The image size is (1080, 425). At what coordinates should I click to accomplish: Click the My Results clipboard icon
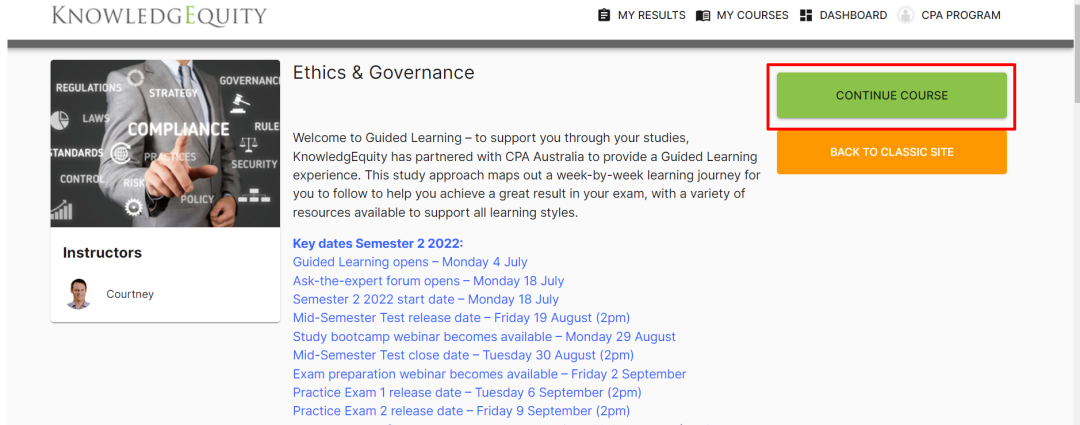603,15
